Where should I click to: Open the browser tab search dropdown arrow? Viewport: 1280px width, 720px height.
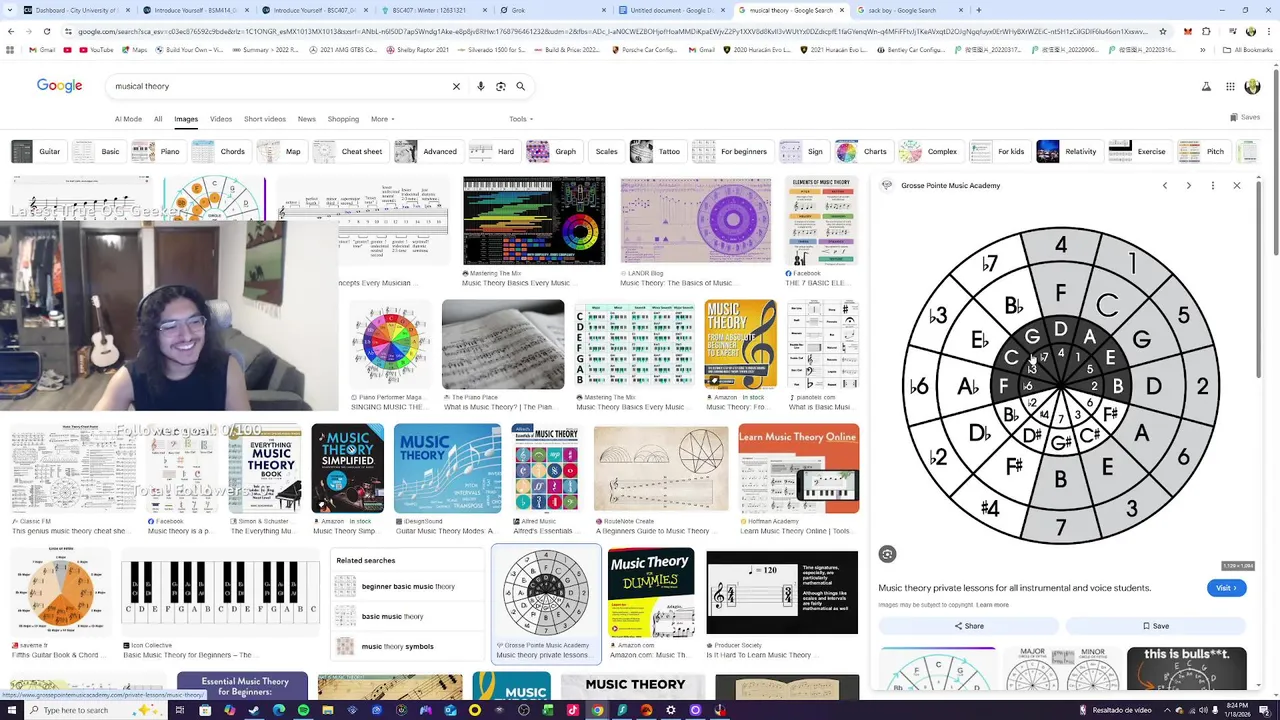[10, 10]
